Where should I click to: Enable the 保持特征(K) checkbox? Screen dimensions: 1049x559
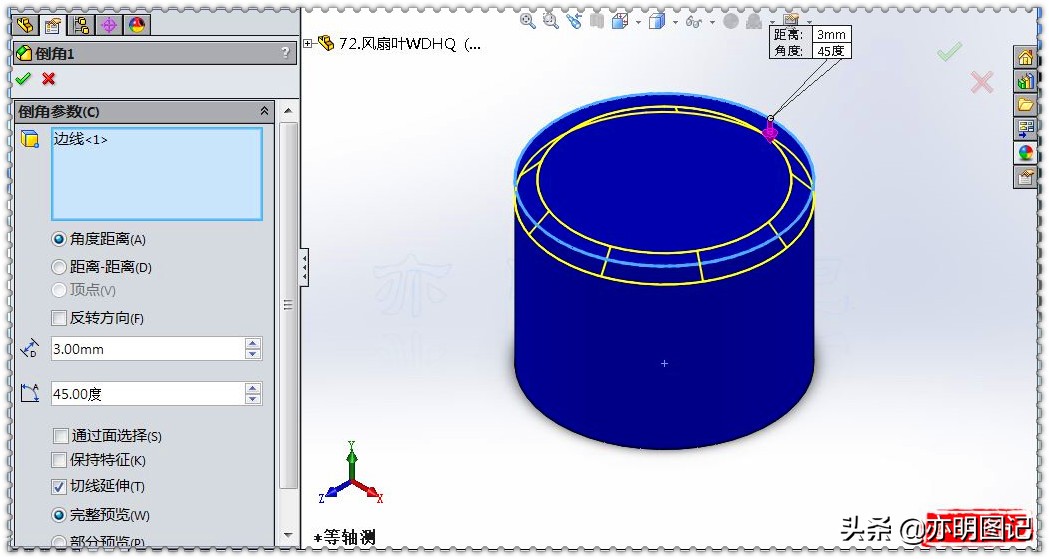pyautogui.click(x=59, y=460)
